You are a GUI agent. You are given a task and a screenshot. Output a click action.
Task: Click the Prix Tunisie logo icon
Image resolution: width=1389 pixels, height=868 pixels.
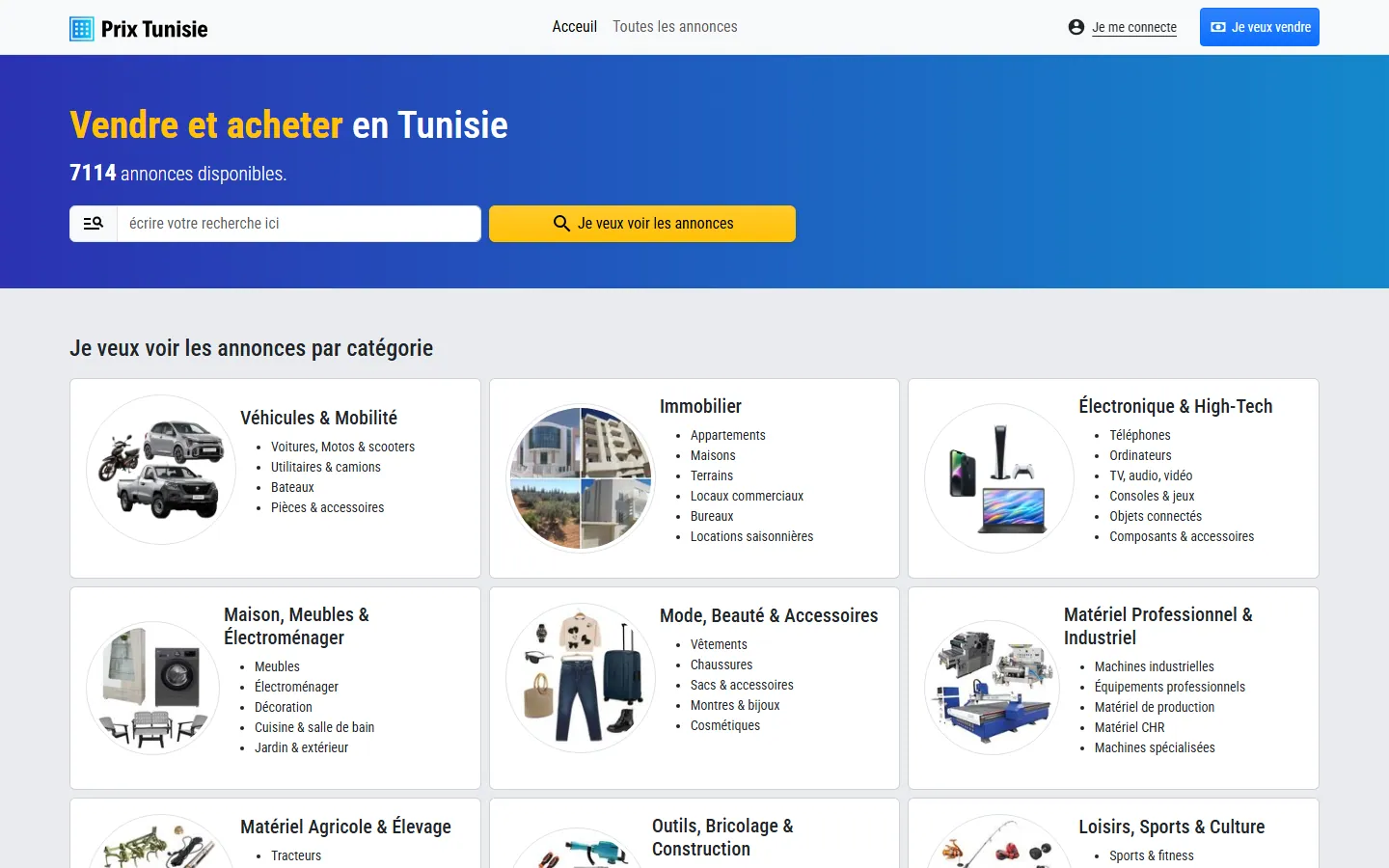point(82,29)
